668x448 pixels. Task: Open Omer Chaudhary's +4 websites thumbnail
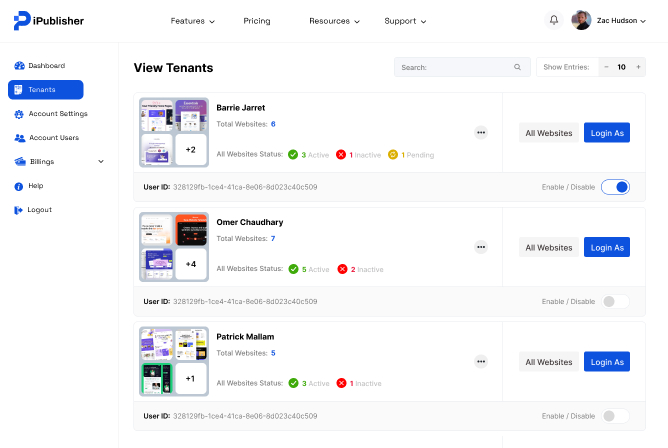click(x=191, y=264)
